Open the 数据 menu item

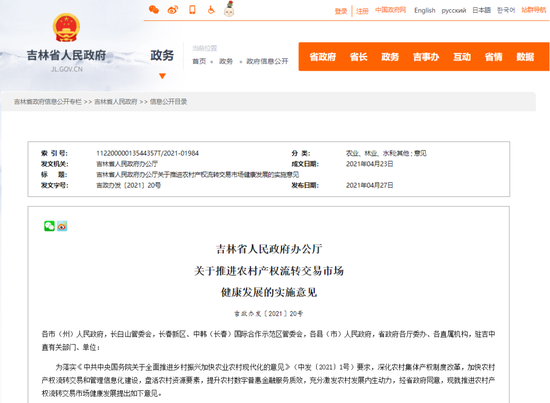pos(525,57)
